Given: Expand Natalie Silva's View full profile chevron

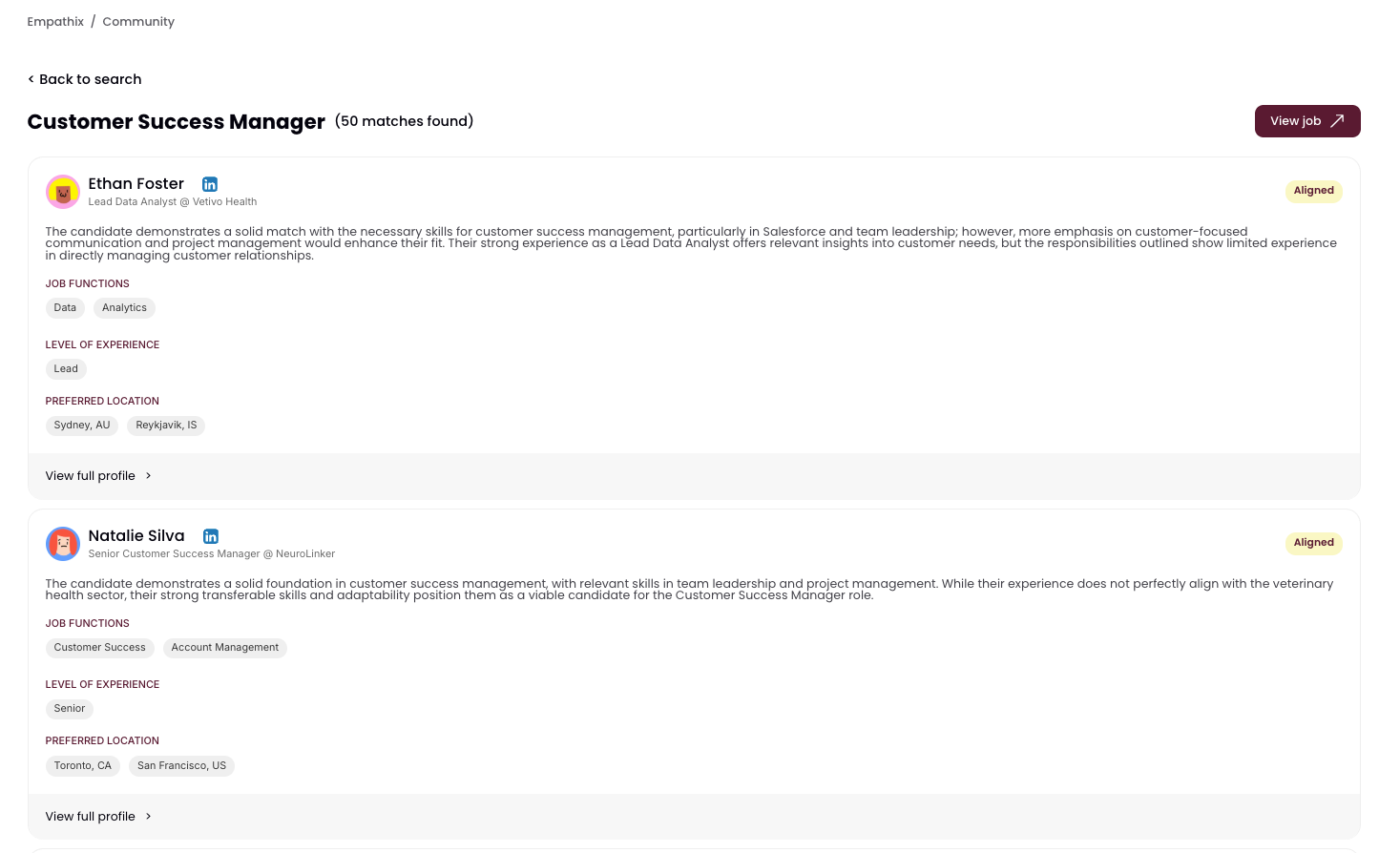Looking at the screenshot, I should click(x=148, y=817).
